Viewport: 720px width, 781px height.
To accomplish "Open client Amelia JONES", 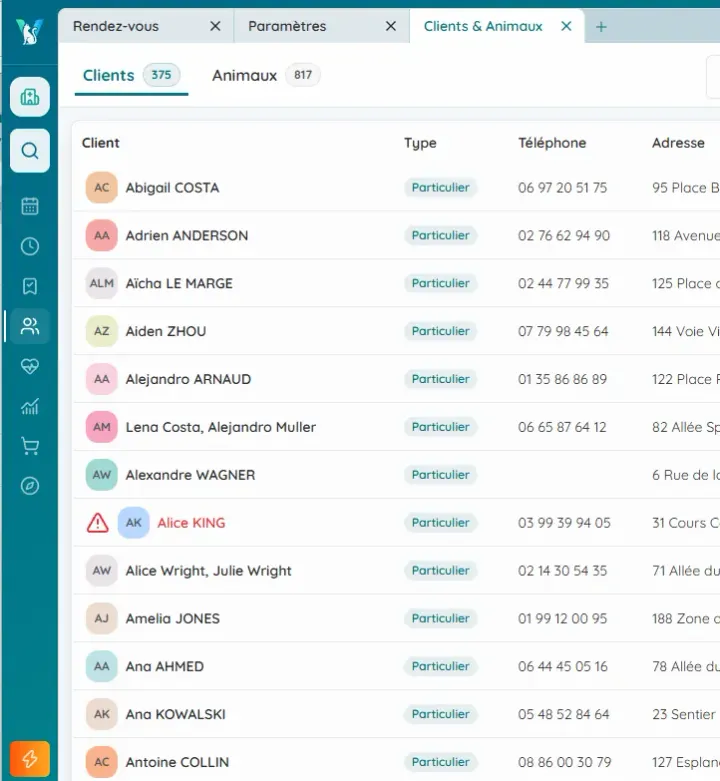I will click(x=173, y=618).
